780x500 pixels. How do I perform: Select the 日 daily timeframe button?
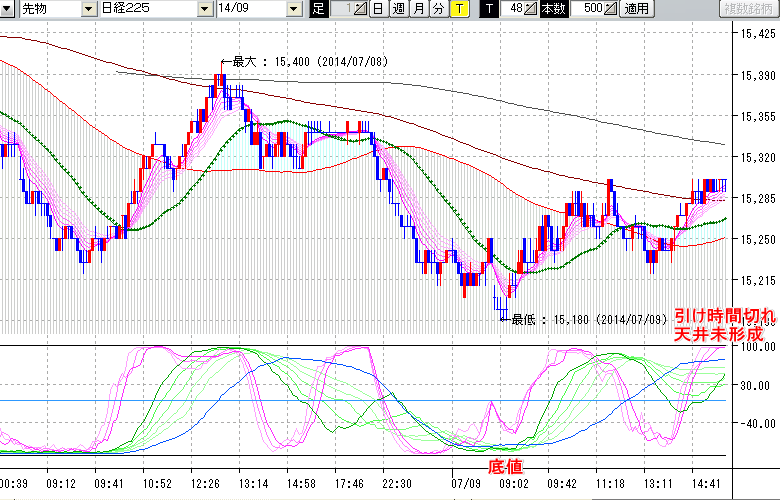pyautogui.click(x=377, y=9)
